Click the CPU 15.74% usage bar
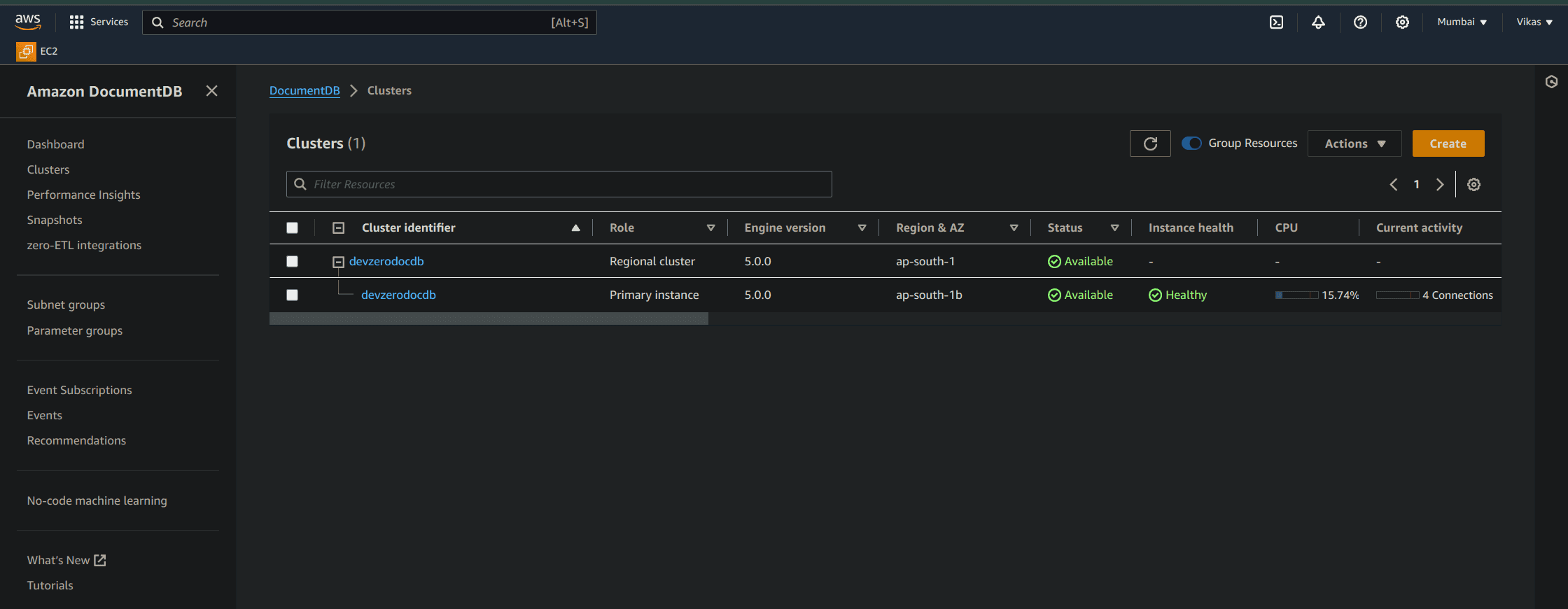Image resolution: width=1568 pixels, height=609 pixels. pyautogui.click(x=1296, y=295)
